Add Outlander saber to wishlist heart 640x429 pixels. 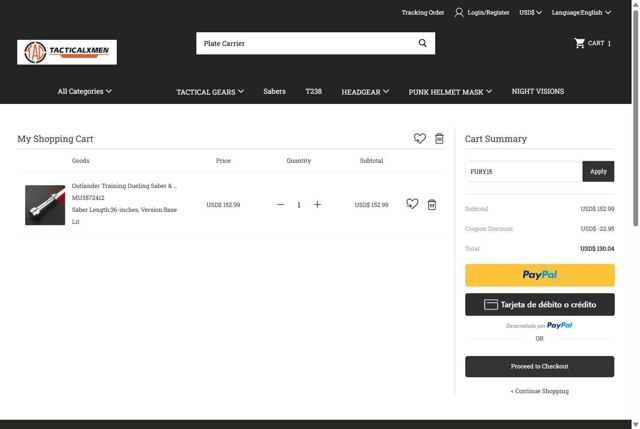[412, 204]
